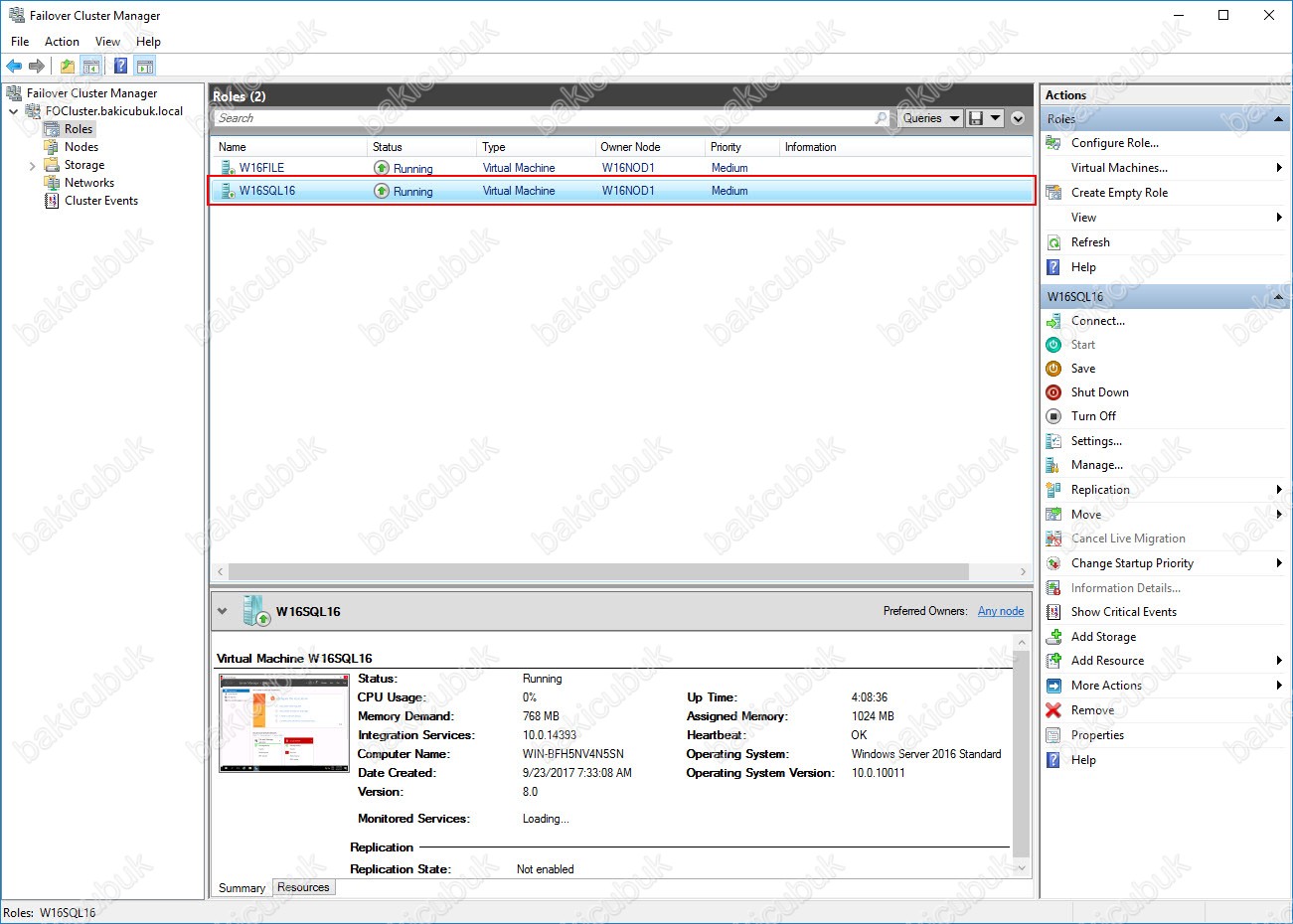This screenshot has width=1293, height=924.
Task: Sort by the Priority column header
Action: [x=742, y=147]
